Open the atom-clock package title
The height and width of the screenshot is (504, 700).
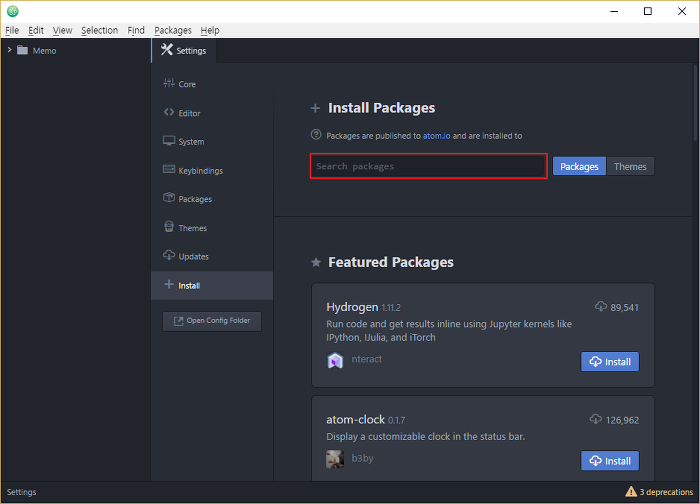(x=355, y=420)
